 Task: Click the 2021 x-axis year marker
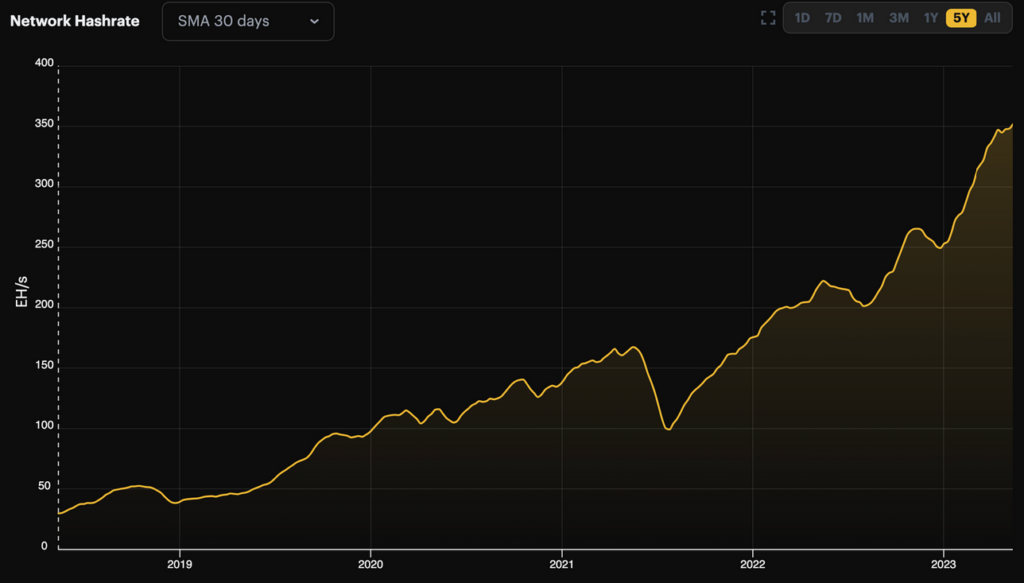tap(562, 563)
